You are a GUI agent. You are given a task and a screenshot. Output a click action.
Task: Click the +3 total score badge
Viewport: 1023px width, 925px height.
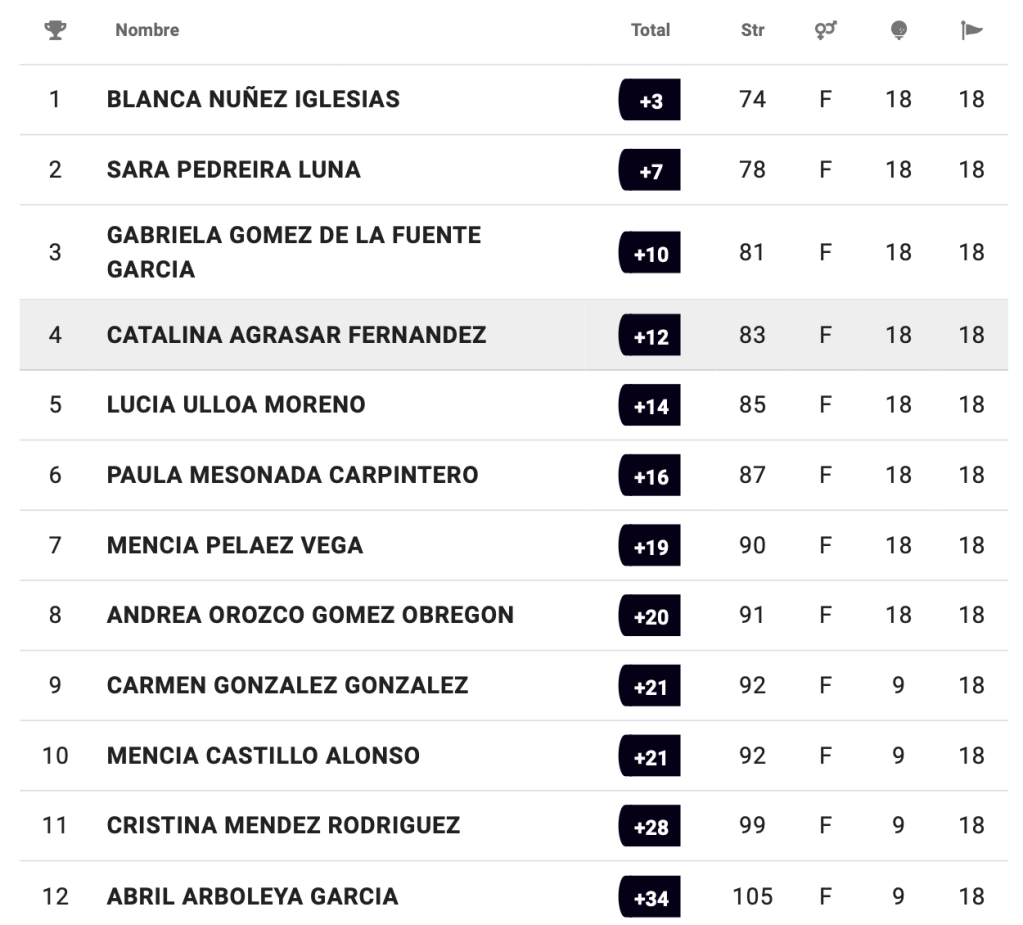[650, 100]
